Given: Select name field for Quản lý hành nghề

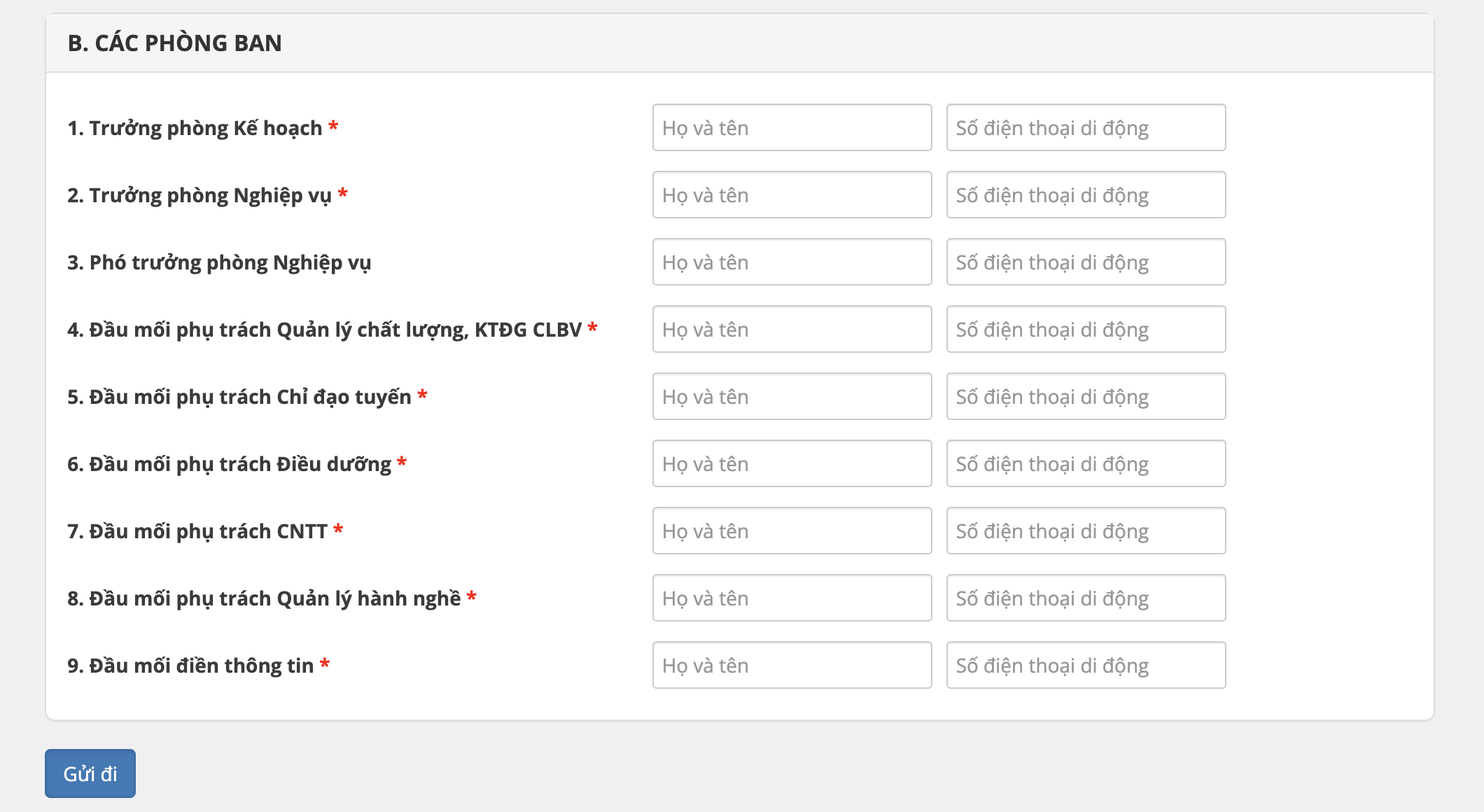Looking at the screenshot, I should pos(792,598).
